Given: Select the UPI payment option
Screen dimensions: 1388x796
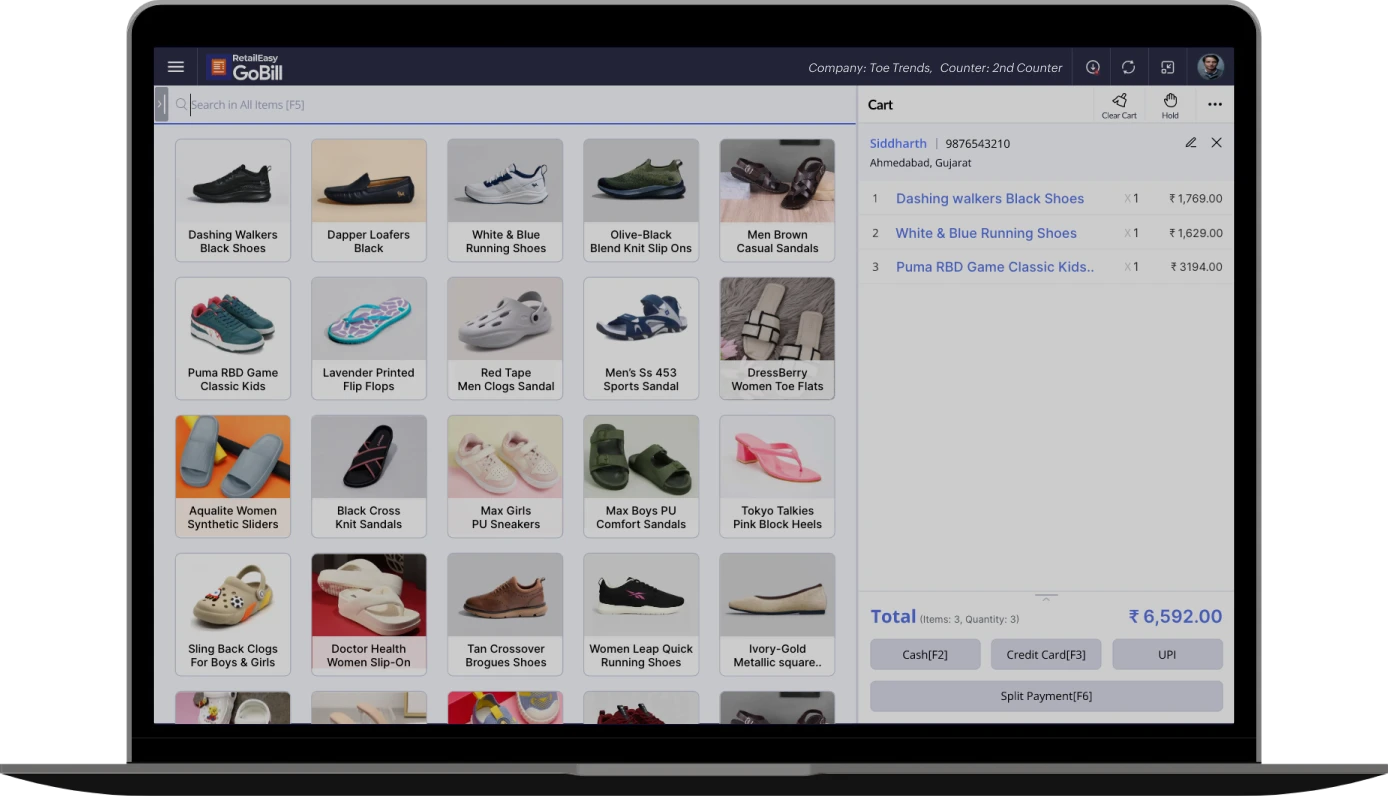Looking at the screenshot, I should (x=1167, y=654).
